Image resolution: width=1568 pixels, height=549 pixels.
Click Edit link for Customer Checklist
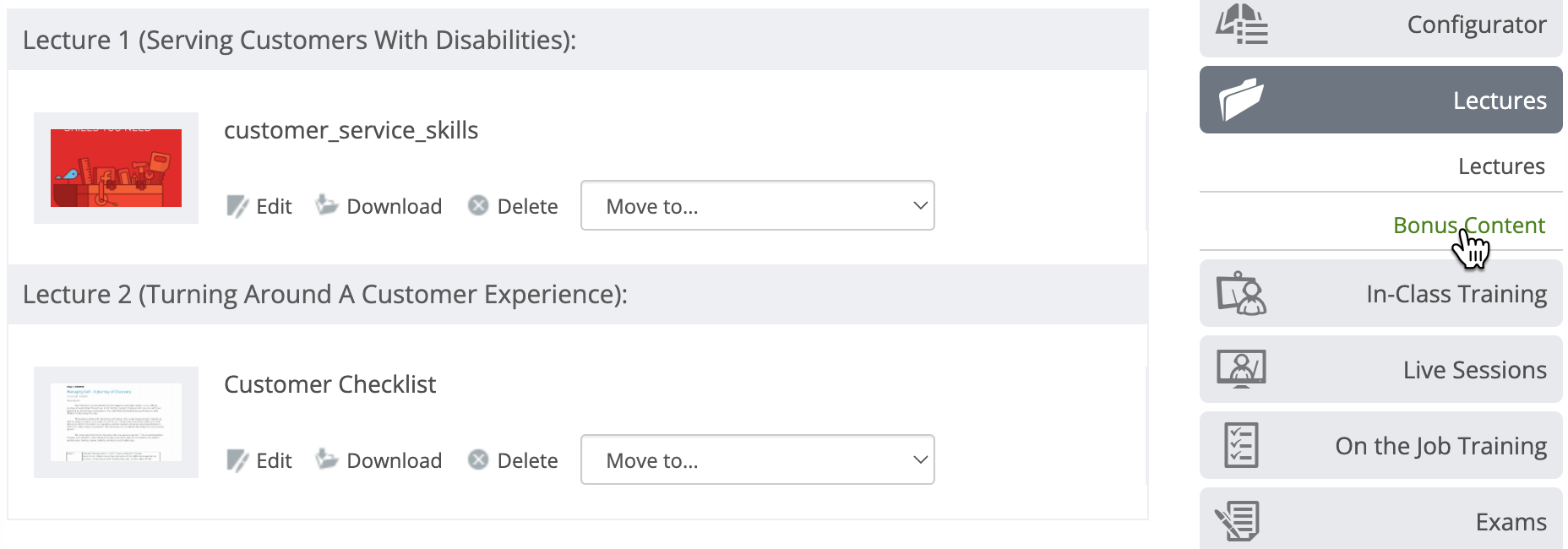tap(274, 460)
